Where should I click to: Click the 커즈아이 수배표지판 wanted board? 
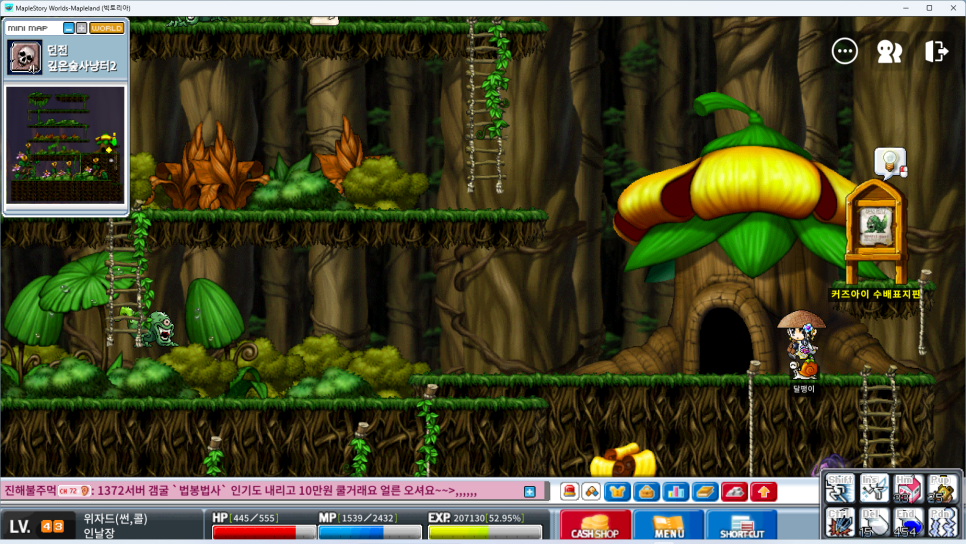[875, 232]
